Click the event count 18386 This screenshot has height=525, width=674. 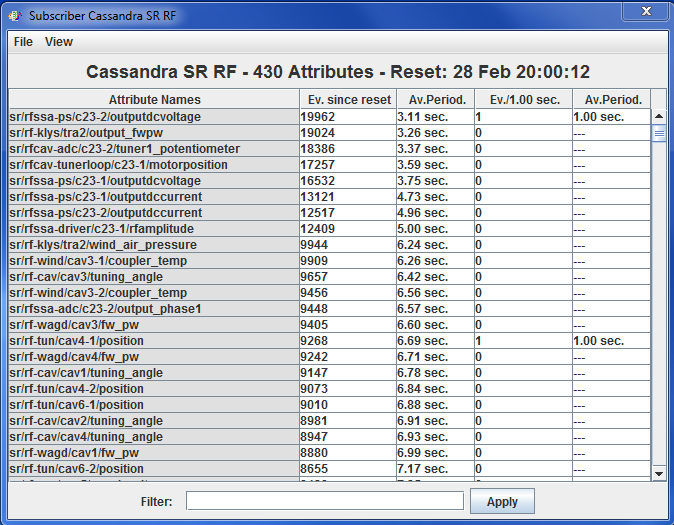(348, 149)
